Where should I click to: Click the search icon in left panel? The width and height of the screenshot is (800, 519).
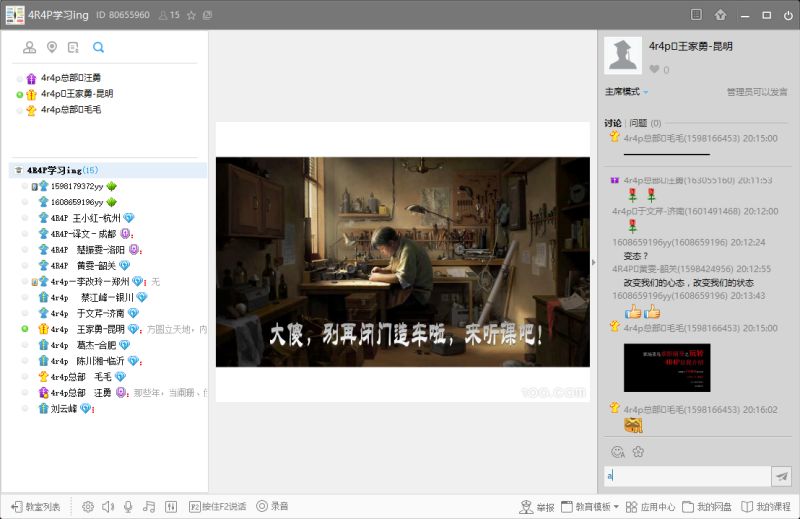point(98,47)
